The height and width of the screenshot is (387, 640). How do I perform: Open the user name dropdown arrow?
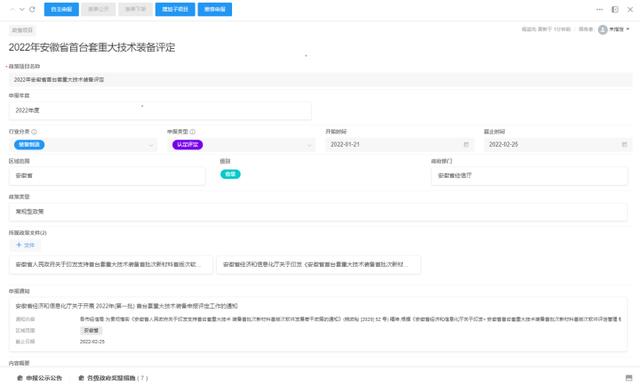(628, 29)
